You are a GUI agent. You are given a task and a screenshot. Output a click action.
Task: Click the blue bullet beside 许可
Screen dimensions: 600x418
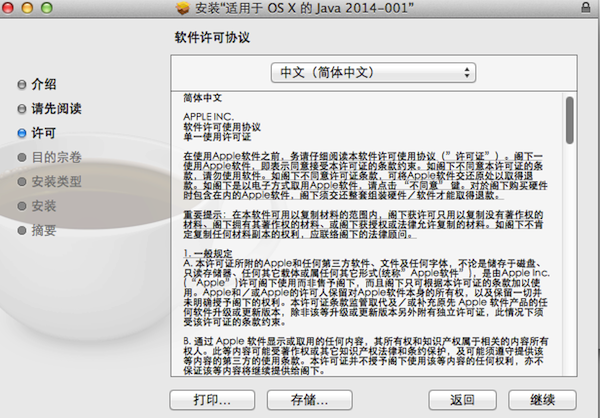(x=22, y=132)
